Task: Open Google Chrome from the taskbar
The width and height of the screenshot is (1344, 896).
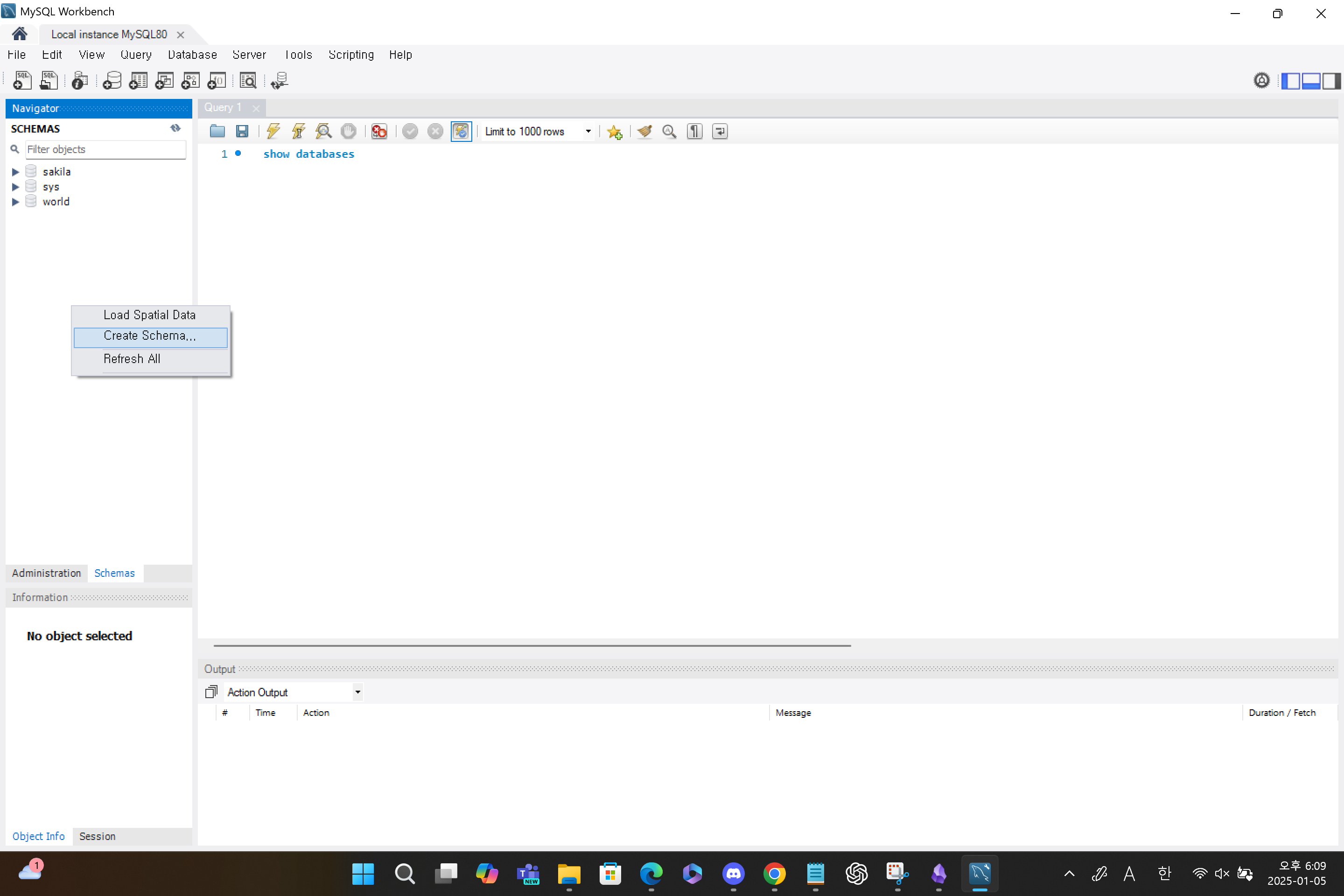Action: 774,873
